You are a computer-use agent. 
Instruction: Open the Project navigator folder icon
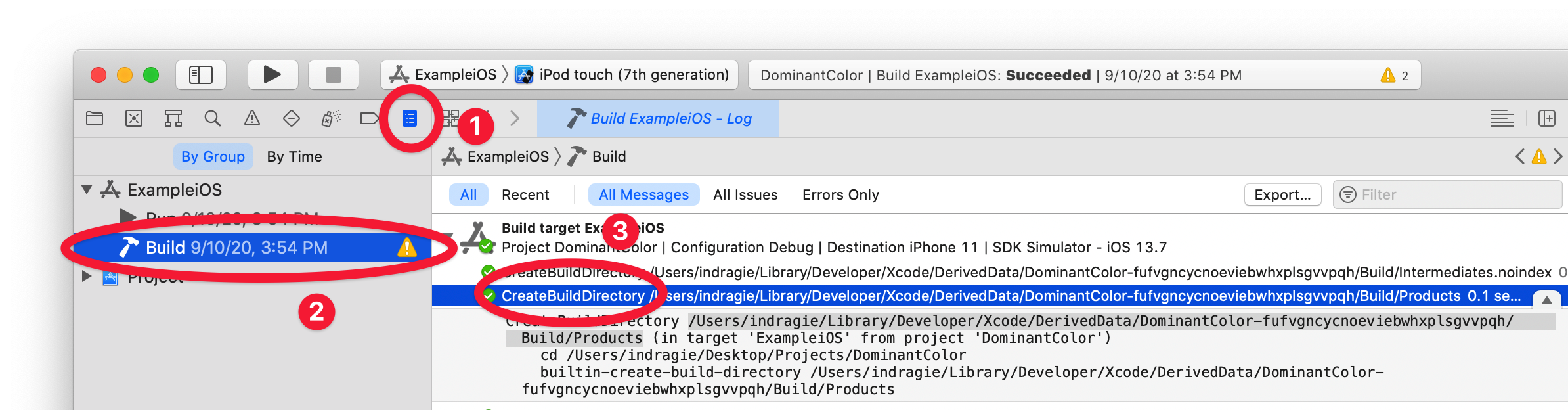[95, 118]
